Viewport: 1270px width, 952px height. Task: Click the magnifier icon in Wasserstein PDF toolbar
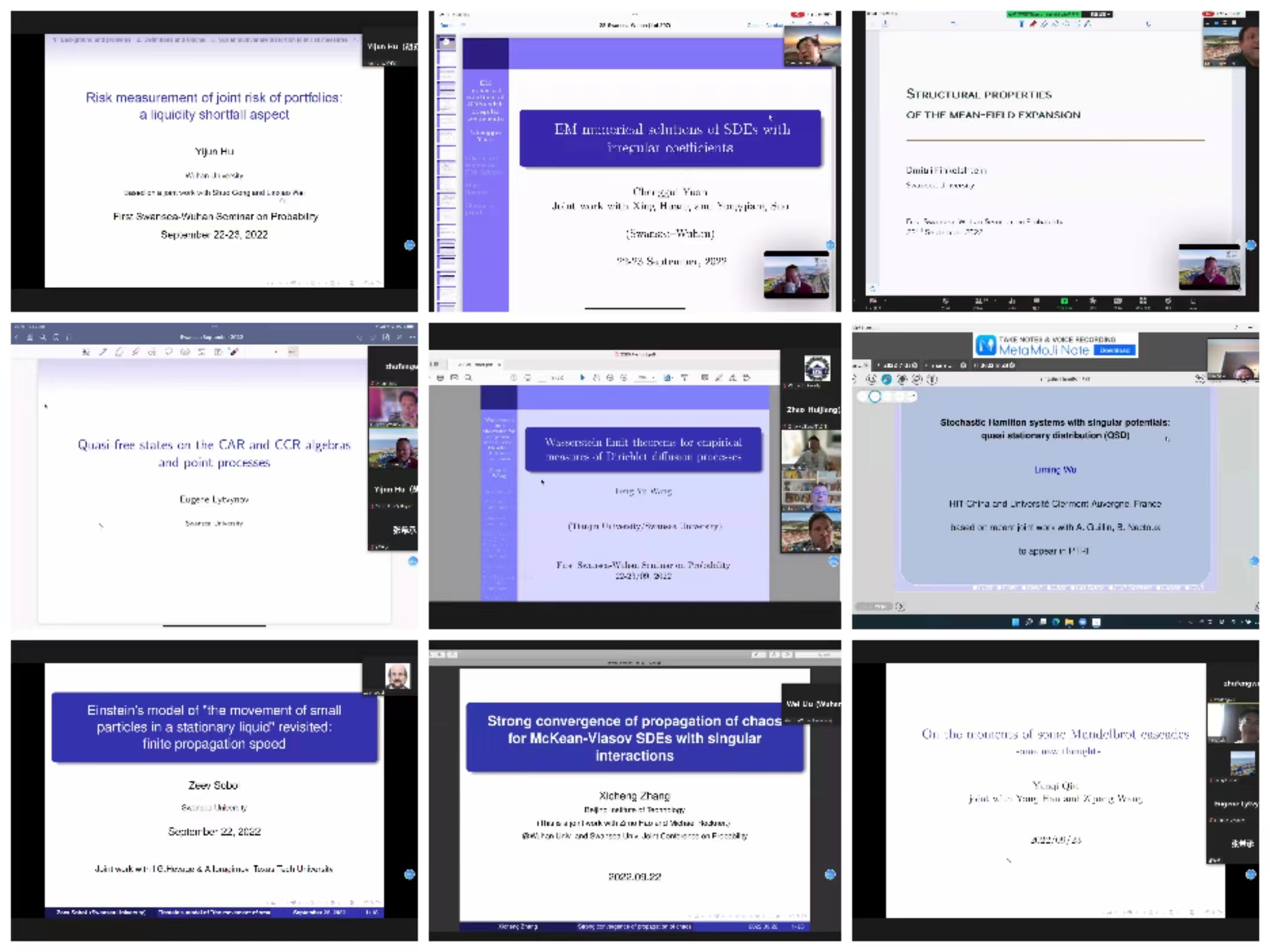click(469, 378)
